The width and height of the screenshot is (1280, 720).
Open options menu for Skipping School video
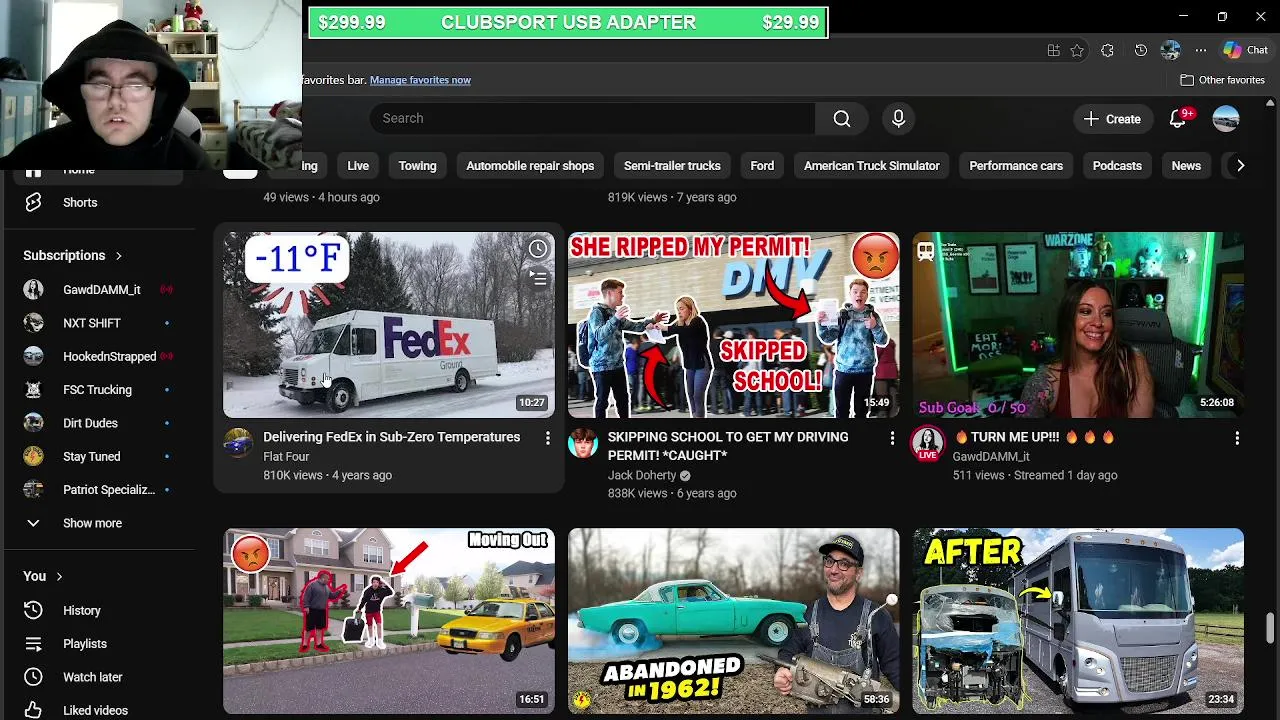tap(892, 438)
